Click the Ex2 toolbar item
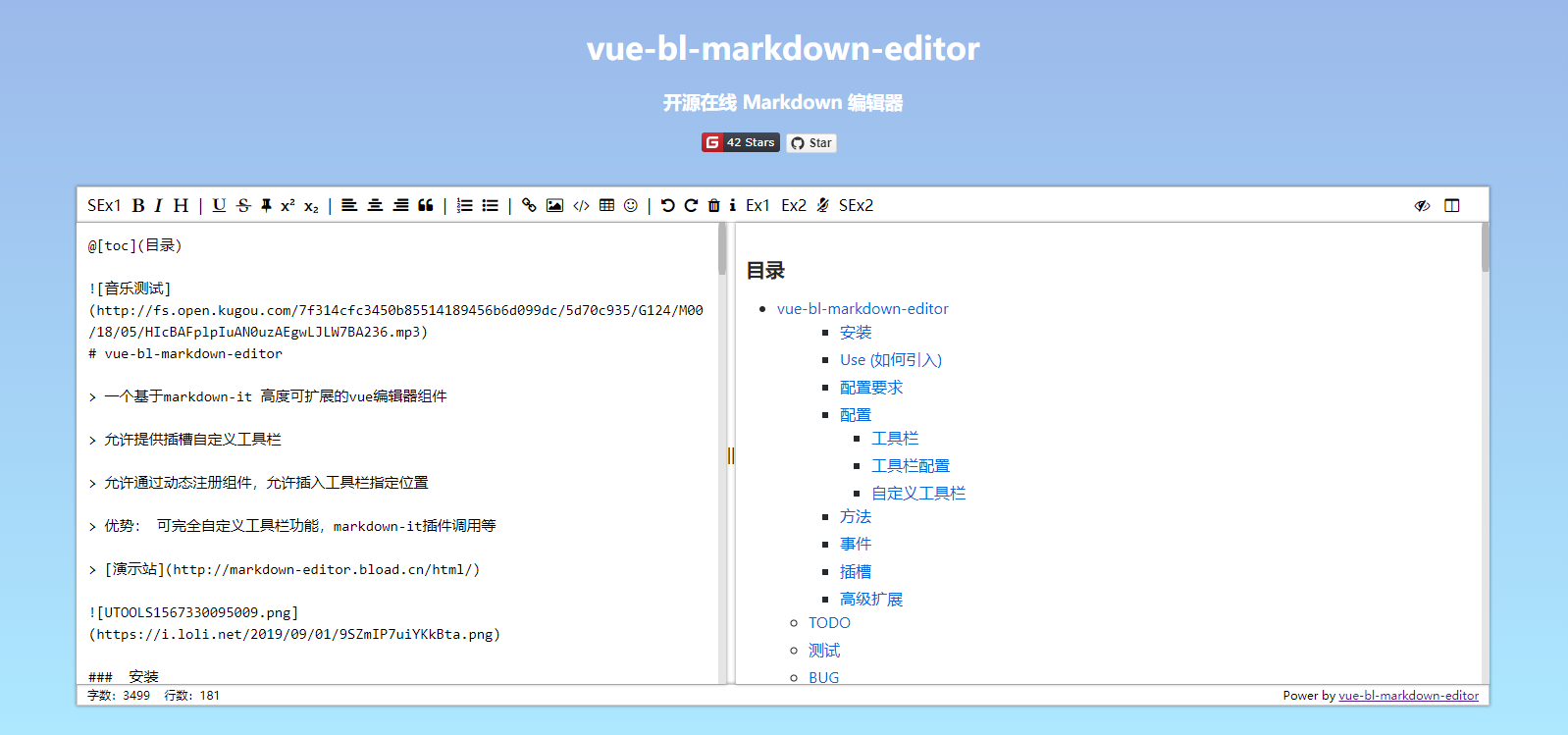Viewport: 1568px width, 735px height. coord(794,205)
